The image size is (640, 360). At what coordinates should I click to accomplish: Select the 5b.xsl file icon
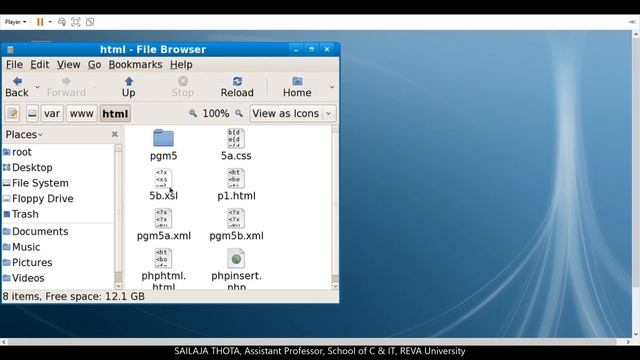coord(163,179)
